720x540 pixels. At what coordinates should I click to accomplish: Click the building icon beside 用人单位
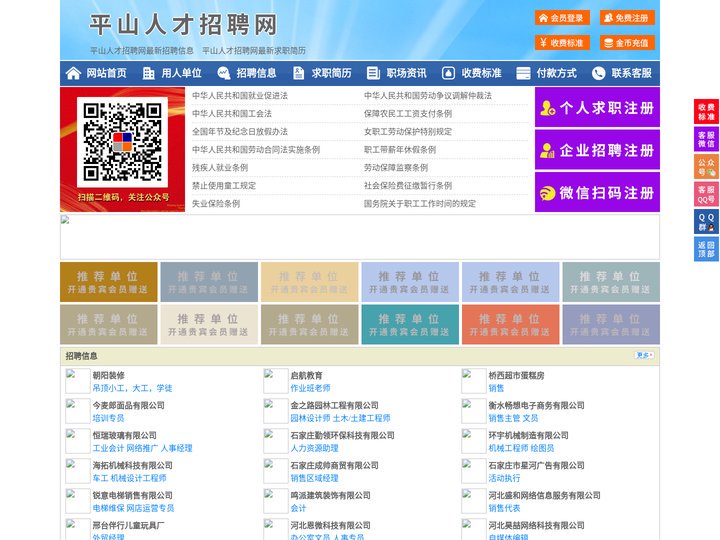148,73
